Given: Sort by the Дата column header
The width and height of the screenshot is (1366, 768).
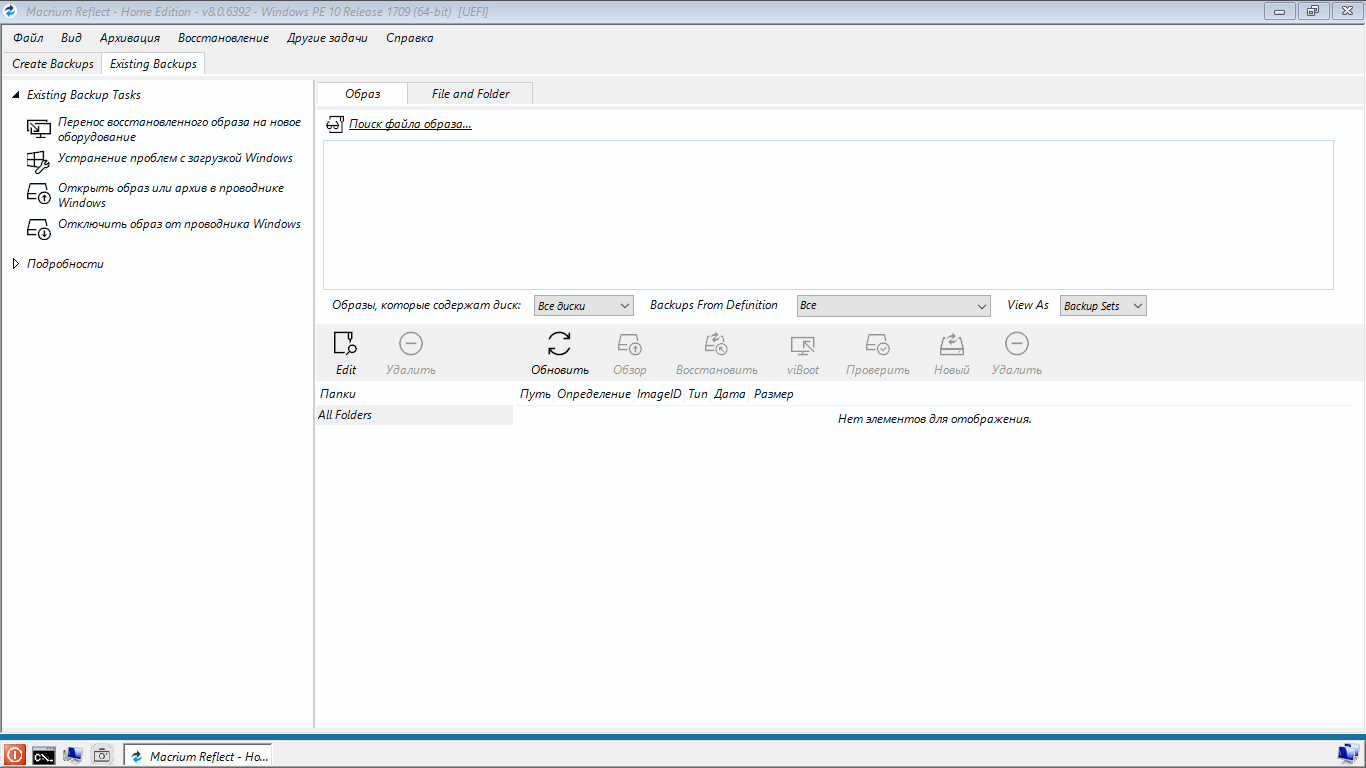Looking at the screenshot, I should point(730,394).
